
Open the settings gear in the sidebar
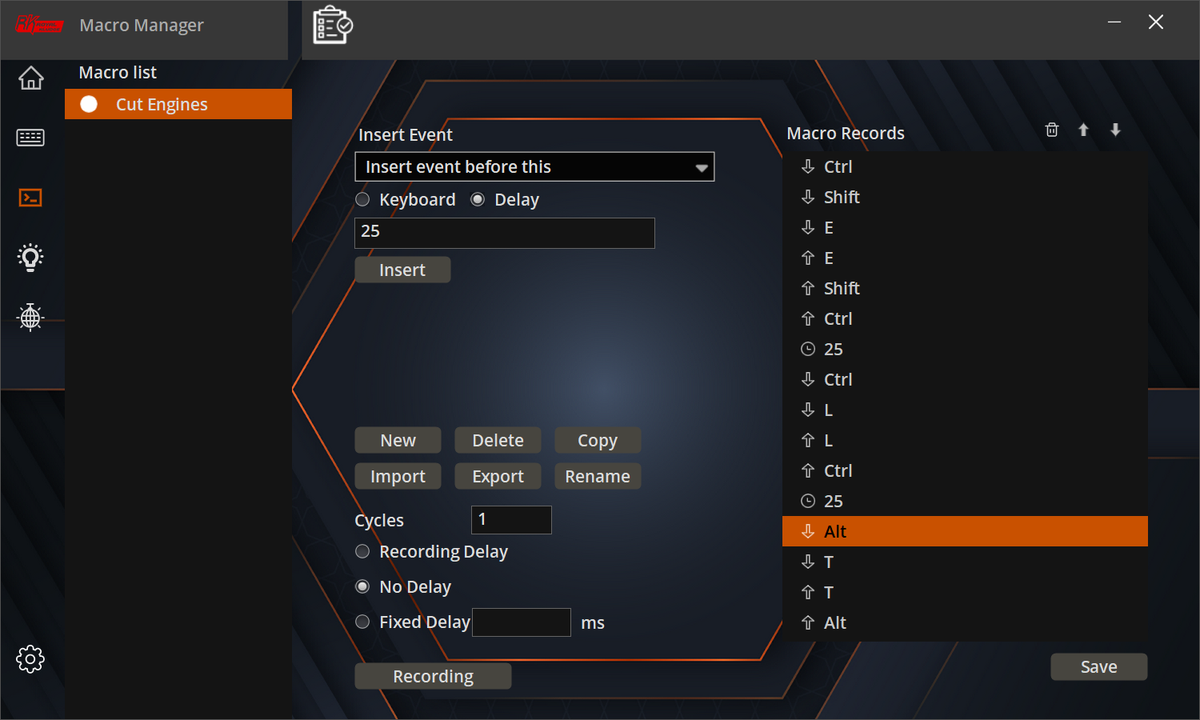pyautogui.click(x=31, y=659)
